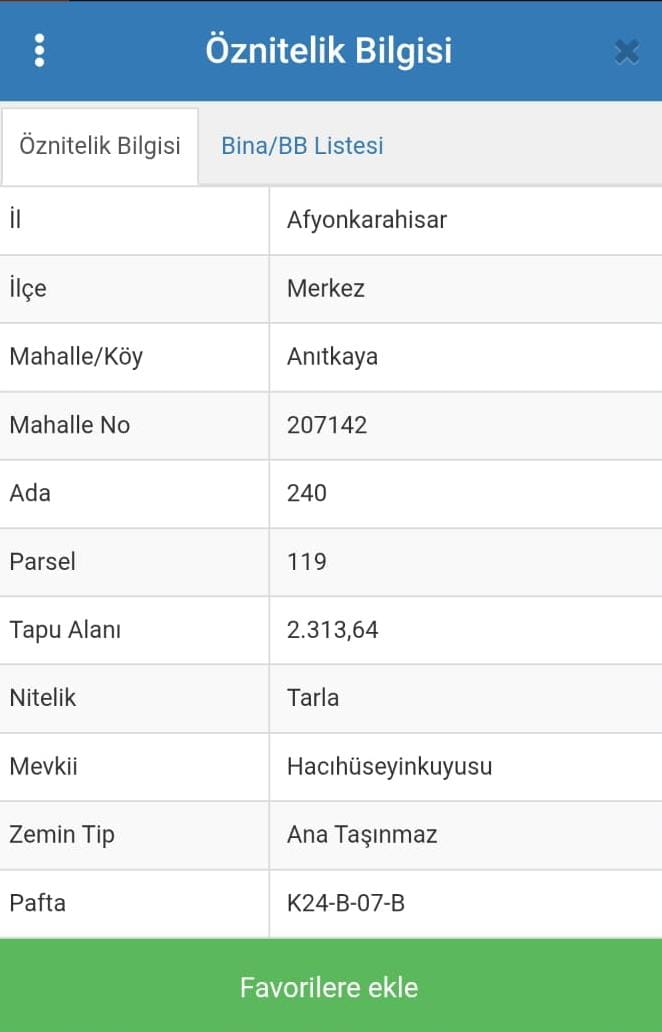Click the Zemin Tip value Ana Taşınmaz
Image resolution: width=662 pixels, height=1032 pixels.
tap(362, 835)
